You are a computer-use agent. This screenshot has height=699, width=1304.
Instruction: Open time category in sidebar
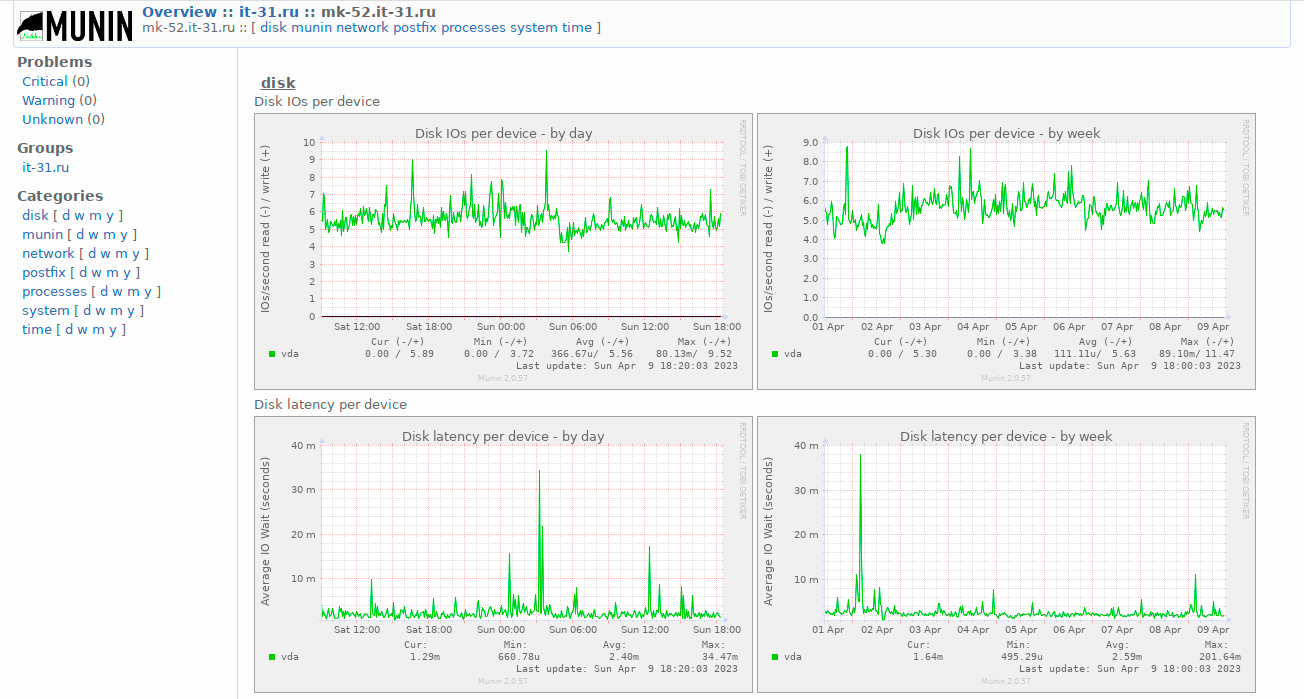(x=36, y=329)
